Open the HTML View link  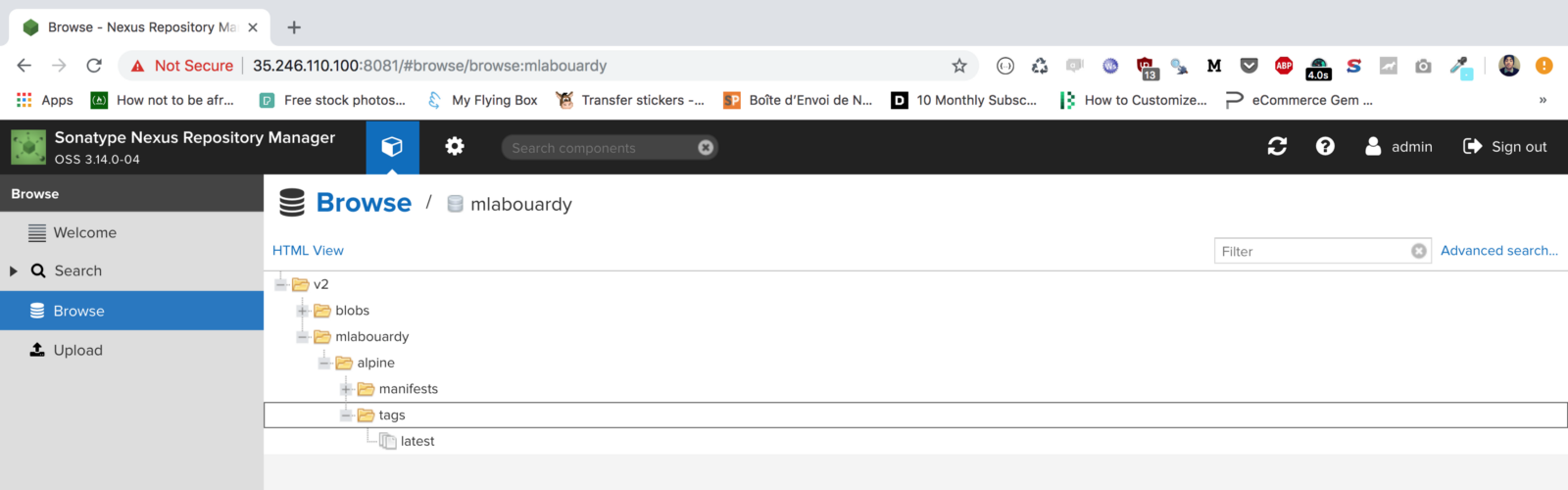pyautogui.click(x=308, y=251)
